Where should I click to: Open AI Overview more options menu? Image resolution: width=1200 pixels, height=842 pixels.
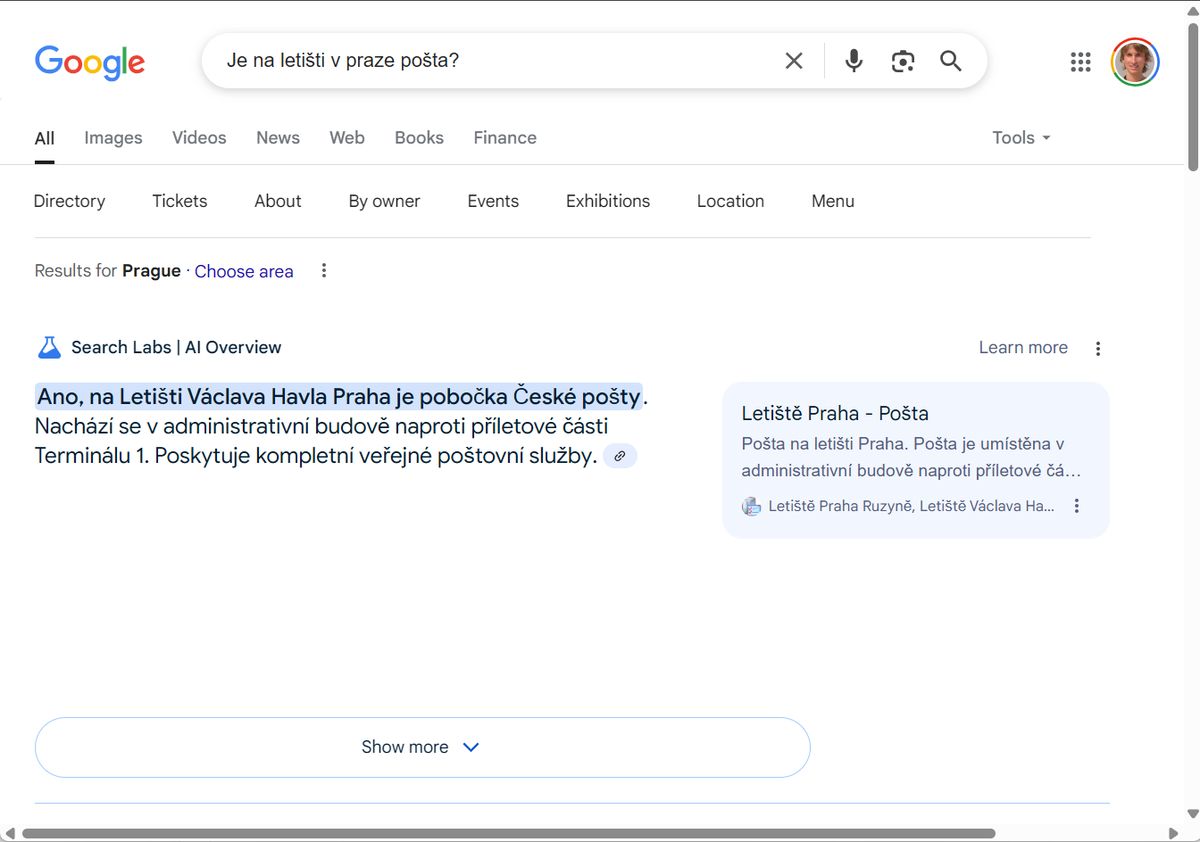(1098, 348)
